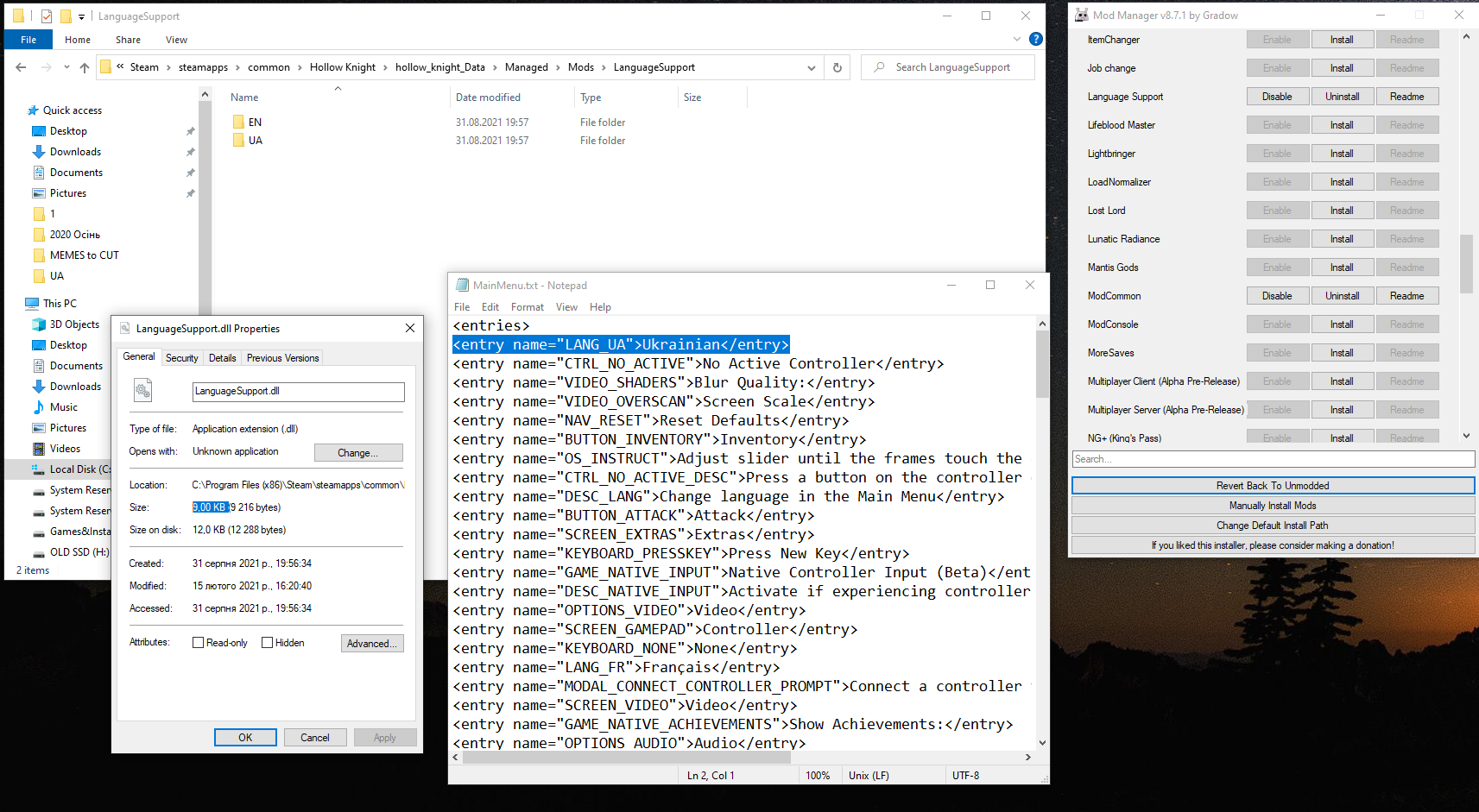Click Manually Install Mods
Screen dimensions: 1479x812
pyautogui.click(x=1273, y=506)
